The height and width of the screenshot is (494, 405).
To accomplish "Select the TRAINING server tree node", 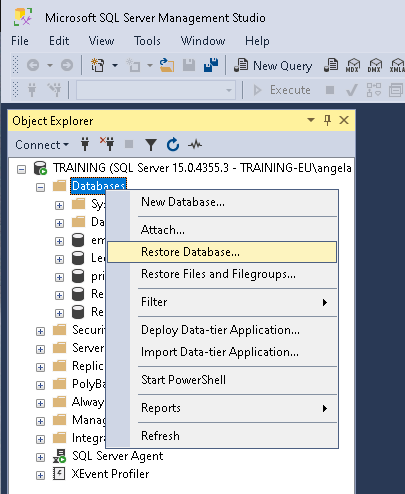I will (202, 168).
